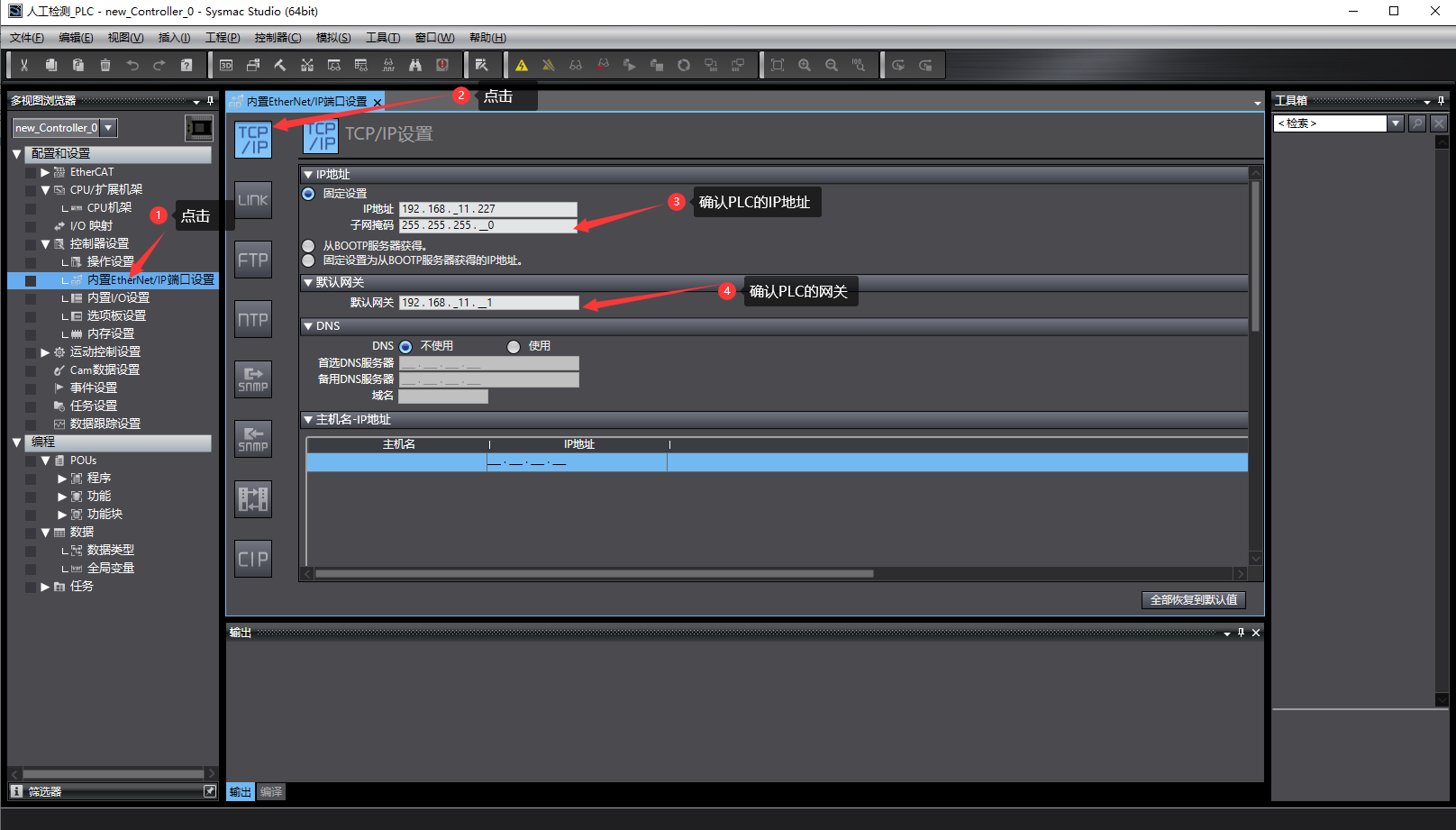
Task: Open the NTP settings icon
Action: pos(253,319)
